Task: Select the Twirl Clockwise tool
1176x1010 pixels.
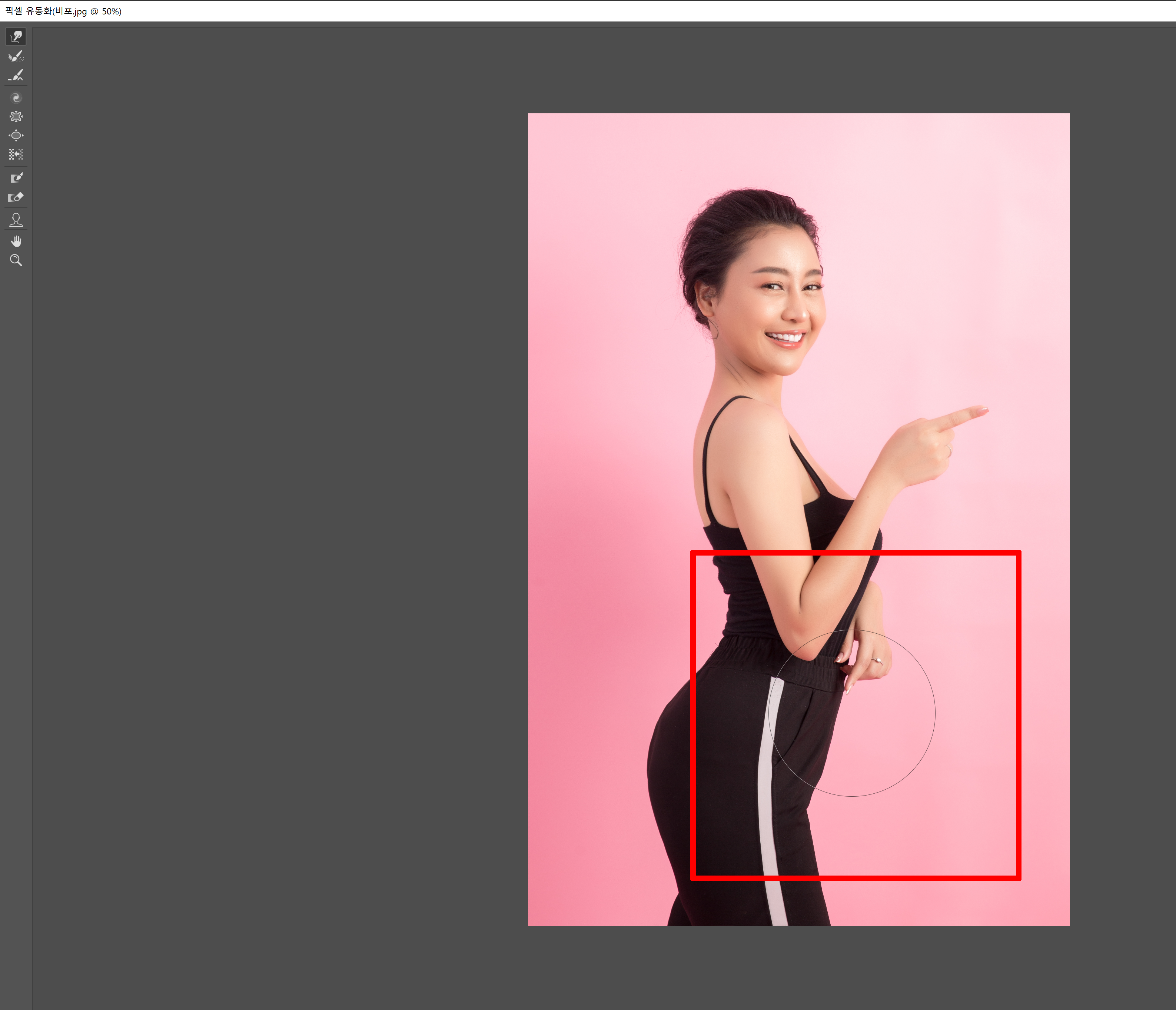Action: pos(16,98)
